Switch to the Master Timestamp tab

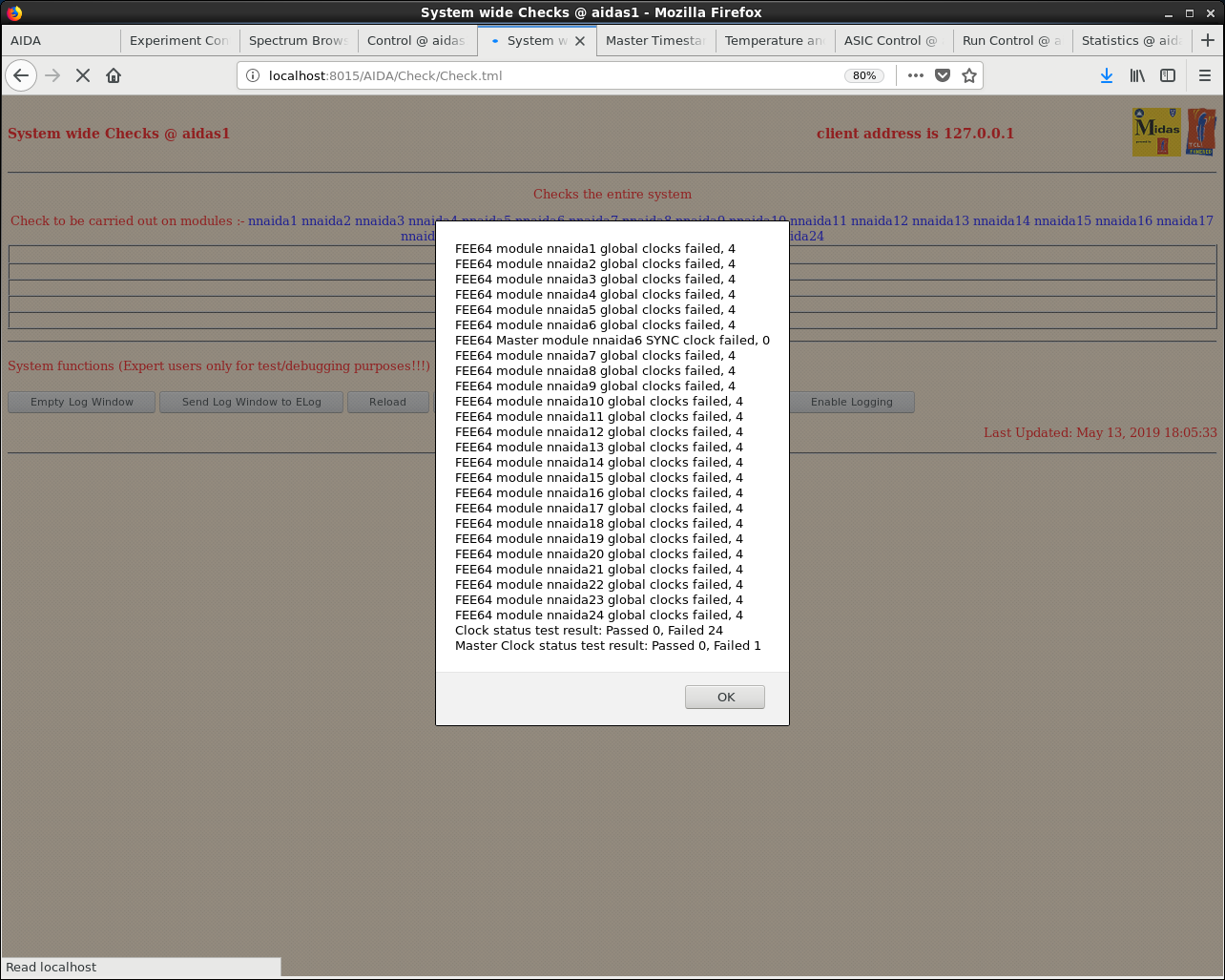pyautogui.click(x=655, y=40)
